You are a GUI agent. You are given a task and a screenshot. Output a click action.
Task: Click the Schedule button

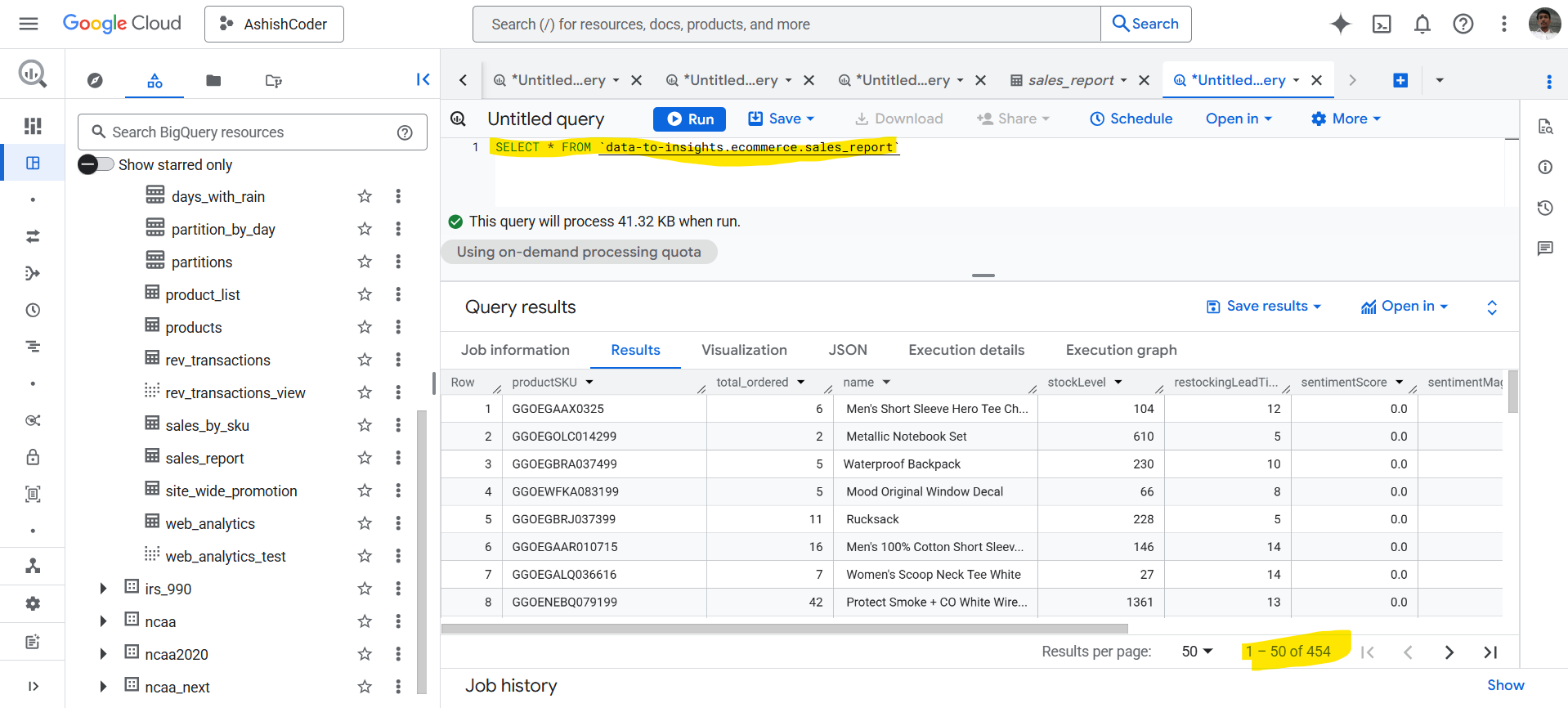pyautogui.click(x=1131, y=119)
